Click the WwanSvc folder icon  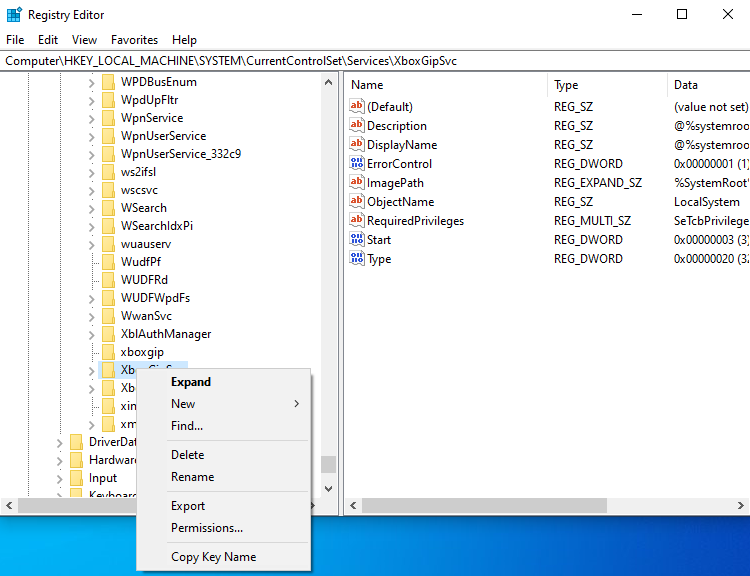tap(109, 316)
